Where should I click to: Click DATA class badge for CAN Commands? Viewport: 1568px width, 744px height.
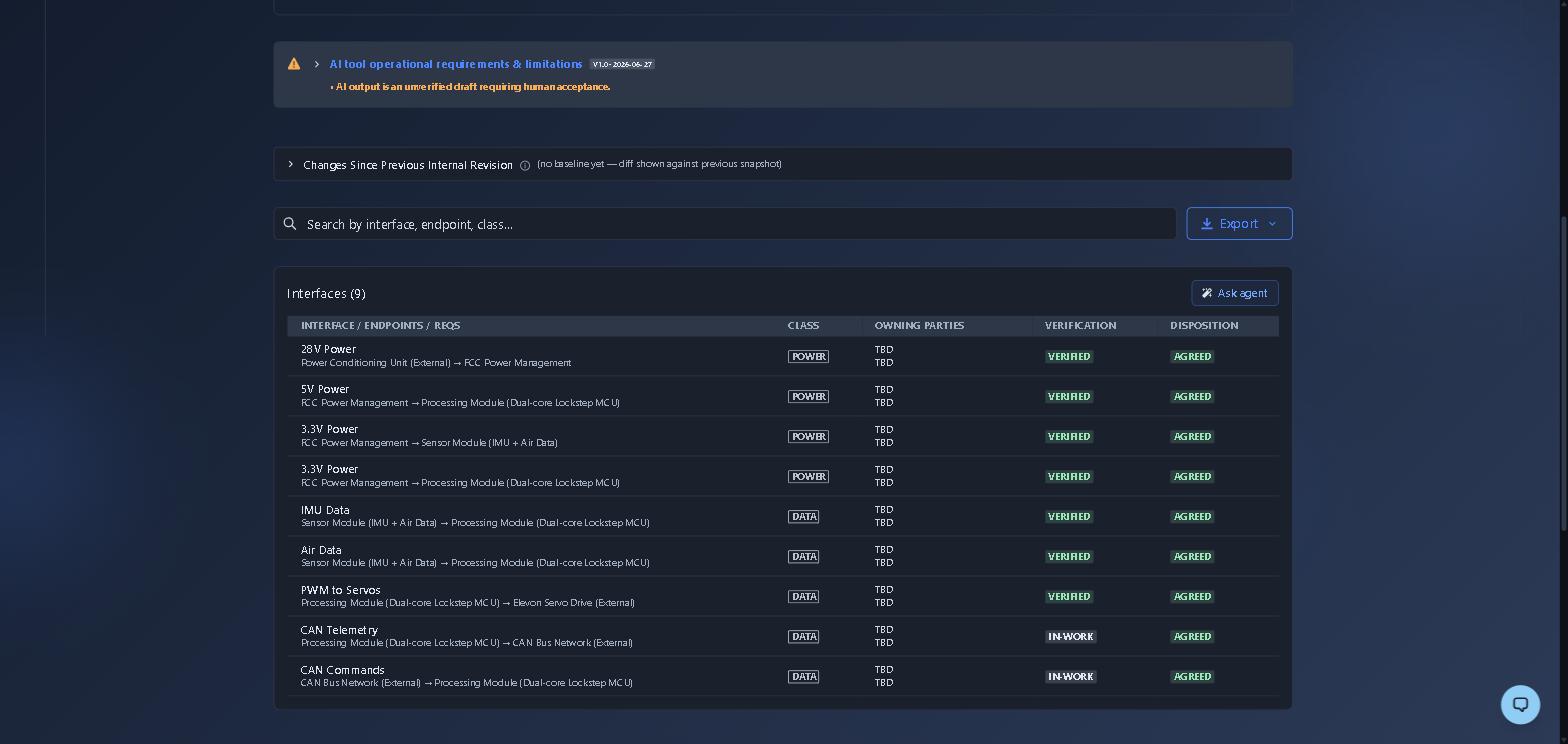tap(803, 677)
